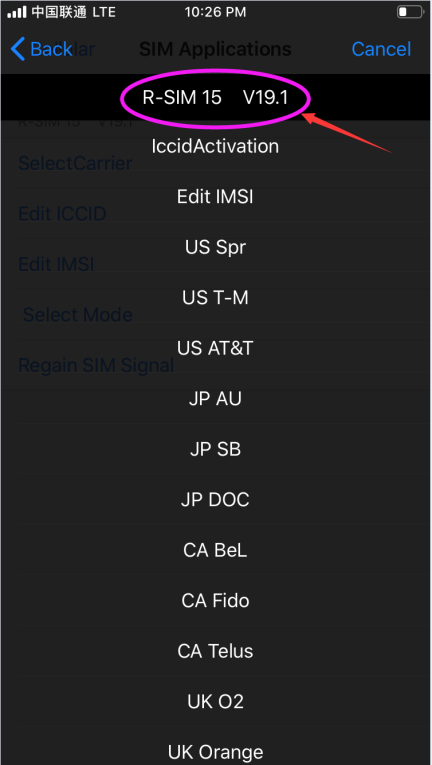Choose CA BeL from the list
This screenshot has height=765, width=432.
tap(215, 551)
